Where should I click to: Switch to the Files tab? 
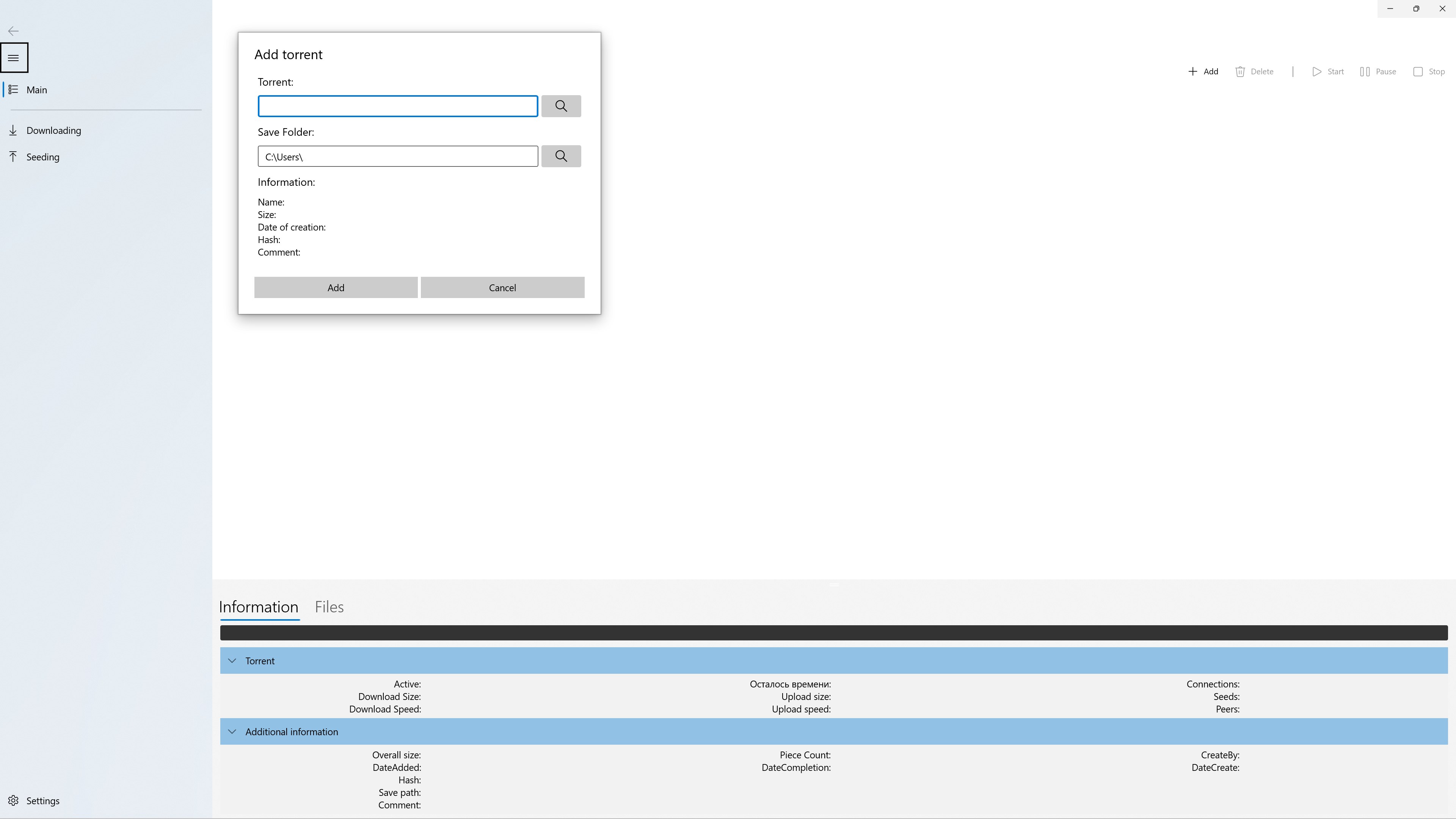coord(329,607)
